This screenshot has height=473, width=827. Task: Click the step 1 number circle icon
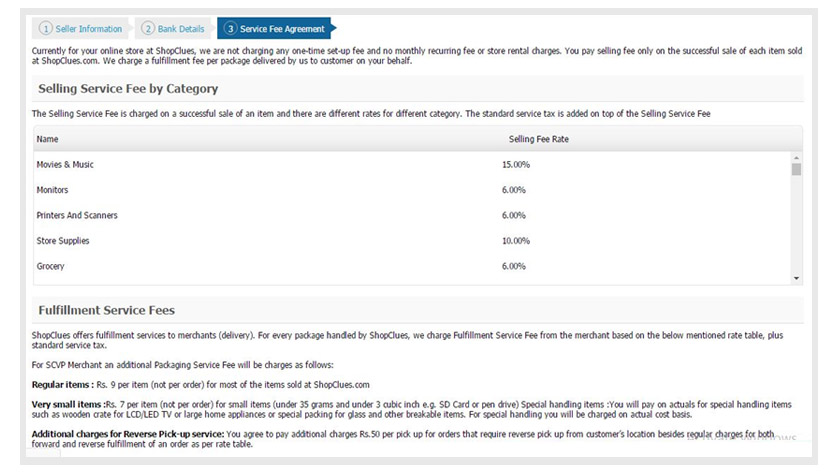[x=46, y=28]
